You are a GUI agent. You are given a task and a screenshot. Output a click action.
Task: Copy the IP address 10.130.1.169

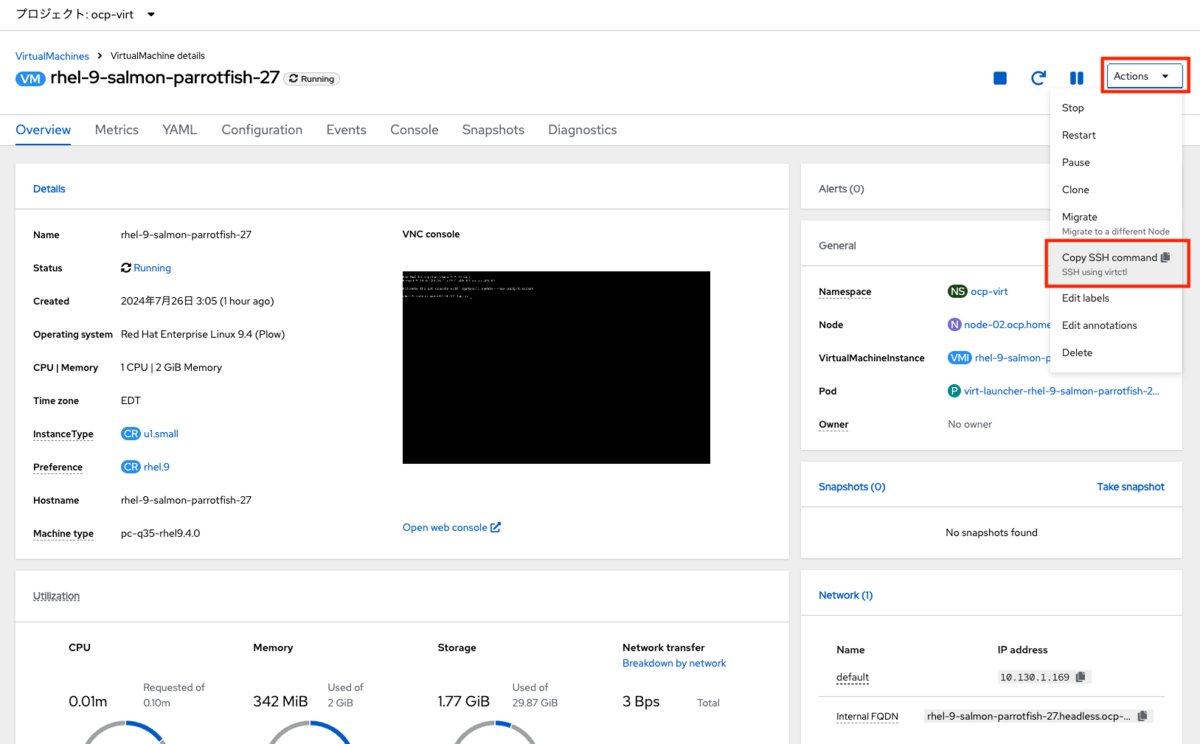1080,677
